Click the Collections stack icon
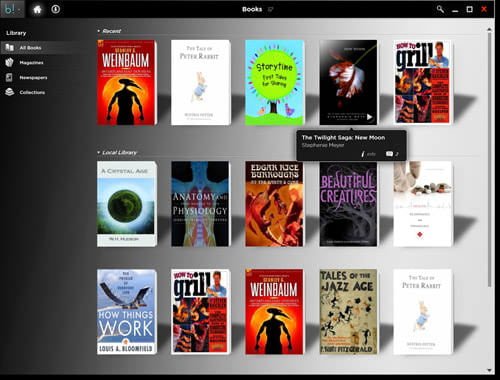The image size is (500, 380). (x=10, y=92)
